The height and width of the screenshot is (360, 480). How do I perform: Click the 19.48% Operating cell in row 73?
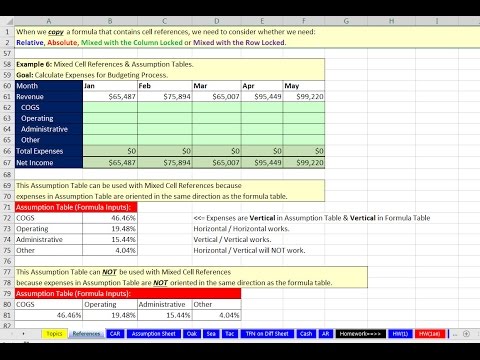pyautogui.click(x=110, y=229)
